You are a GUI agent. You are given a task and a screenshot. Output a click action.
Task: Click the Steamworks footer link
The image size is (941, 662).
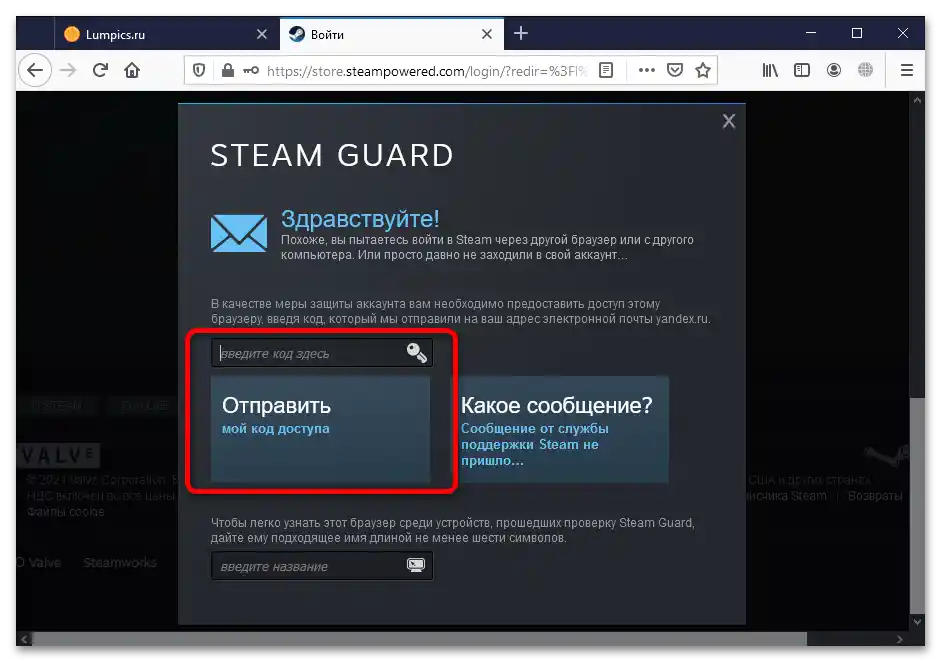(120, 562)
